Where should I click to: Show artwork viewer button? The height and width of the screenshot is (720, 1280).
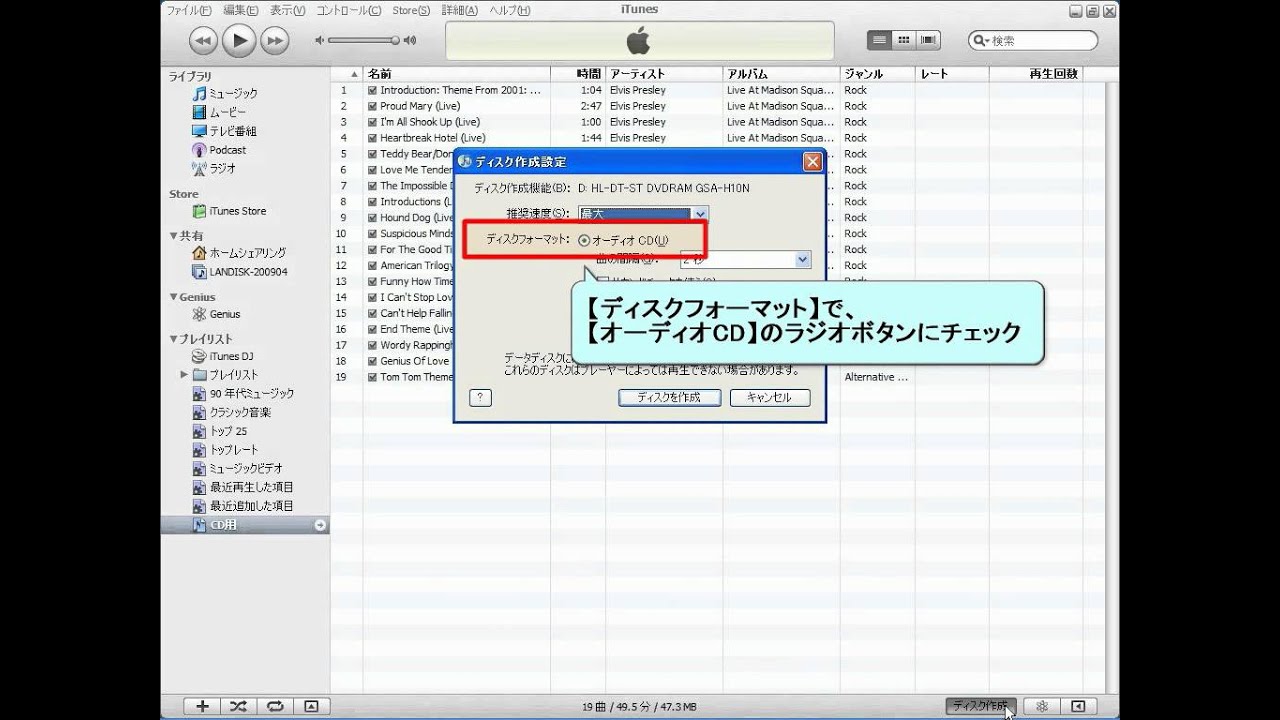311,706
